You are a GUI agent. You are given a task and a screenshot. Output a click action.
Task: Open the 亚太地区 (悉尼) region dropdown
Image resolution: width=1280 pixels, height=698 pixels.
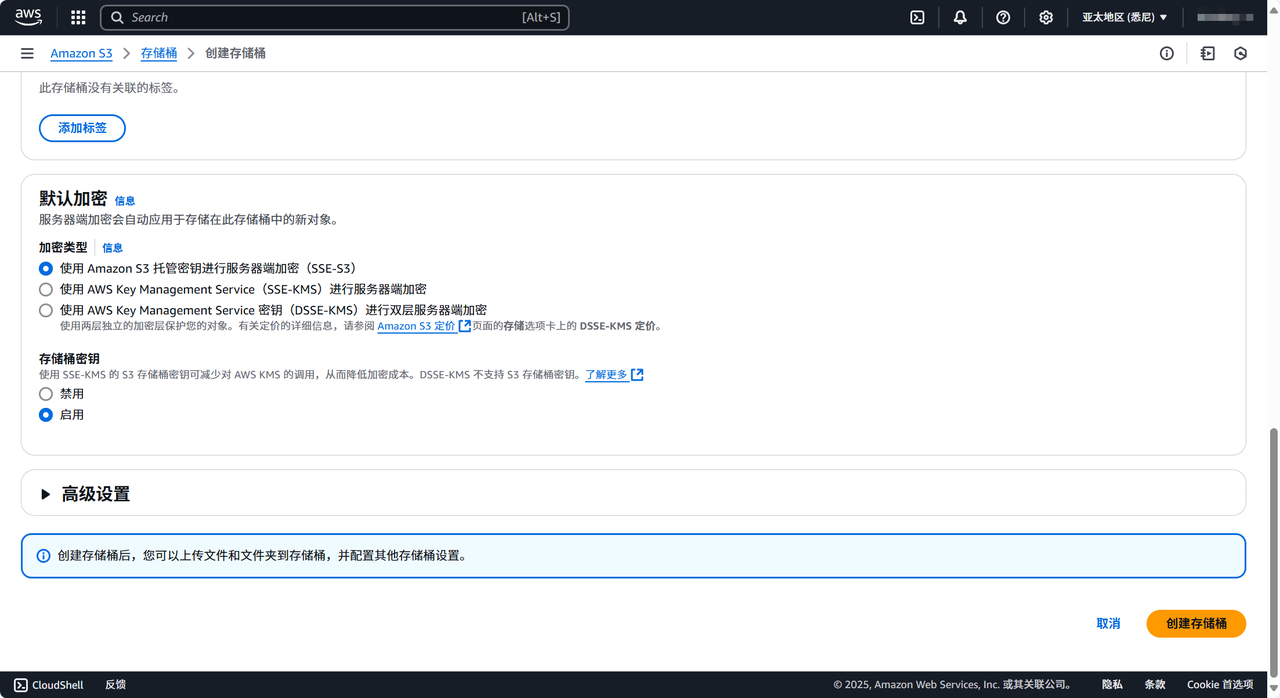point(1125,17)
